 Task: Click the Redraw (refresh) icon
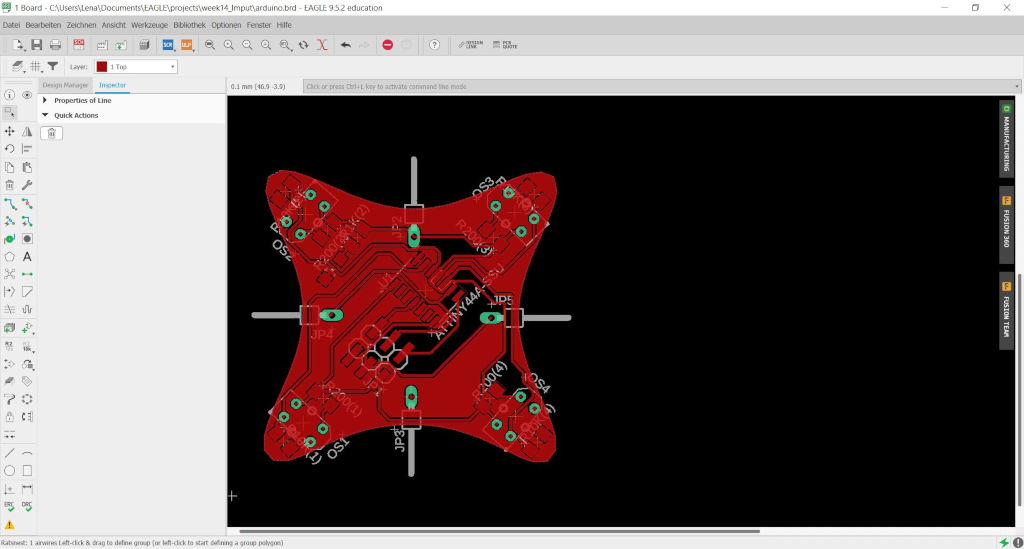[304, 45]
